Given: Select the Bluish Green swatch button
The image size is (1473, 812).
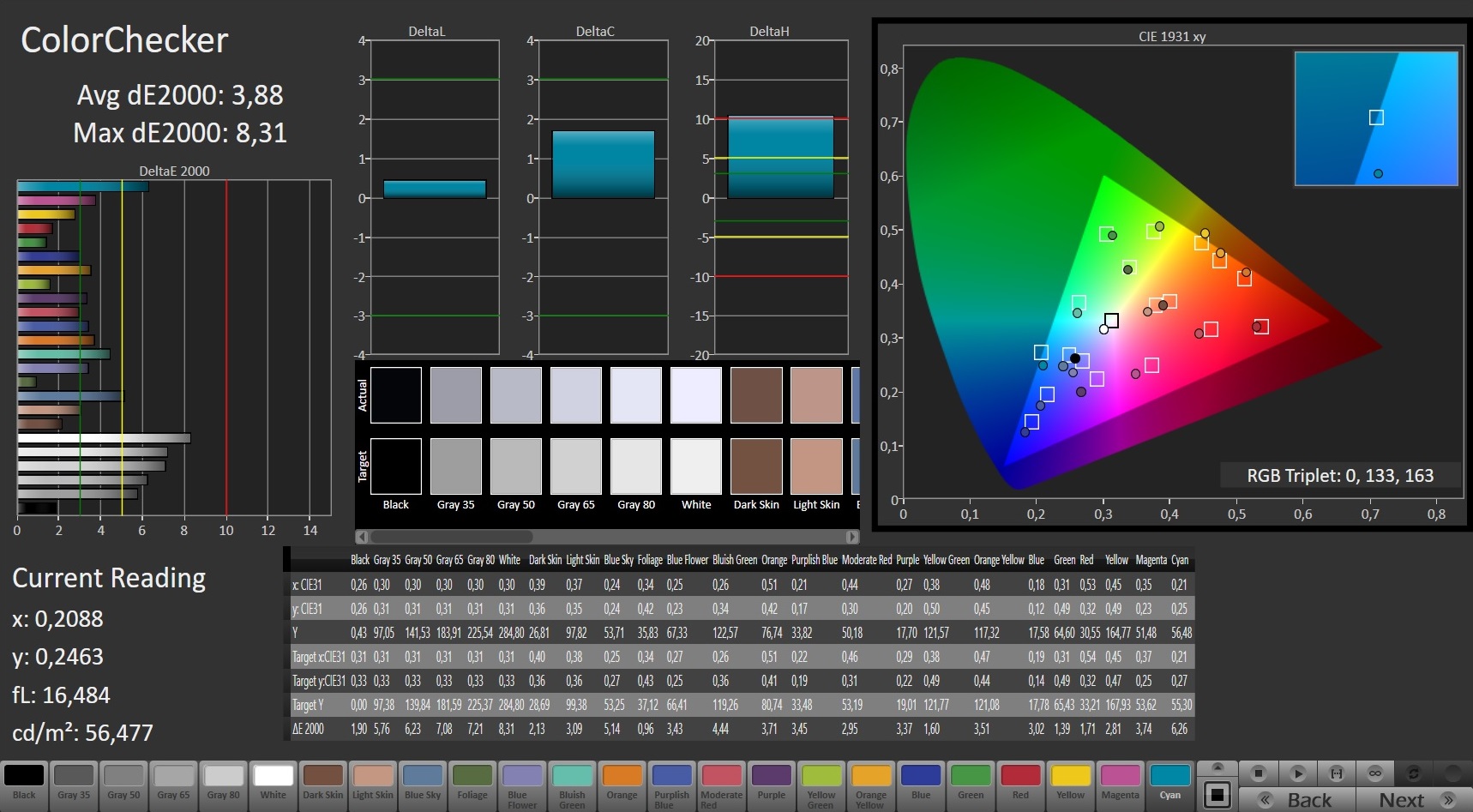Looking at the screenshot, I should [572, 785].
